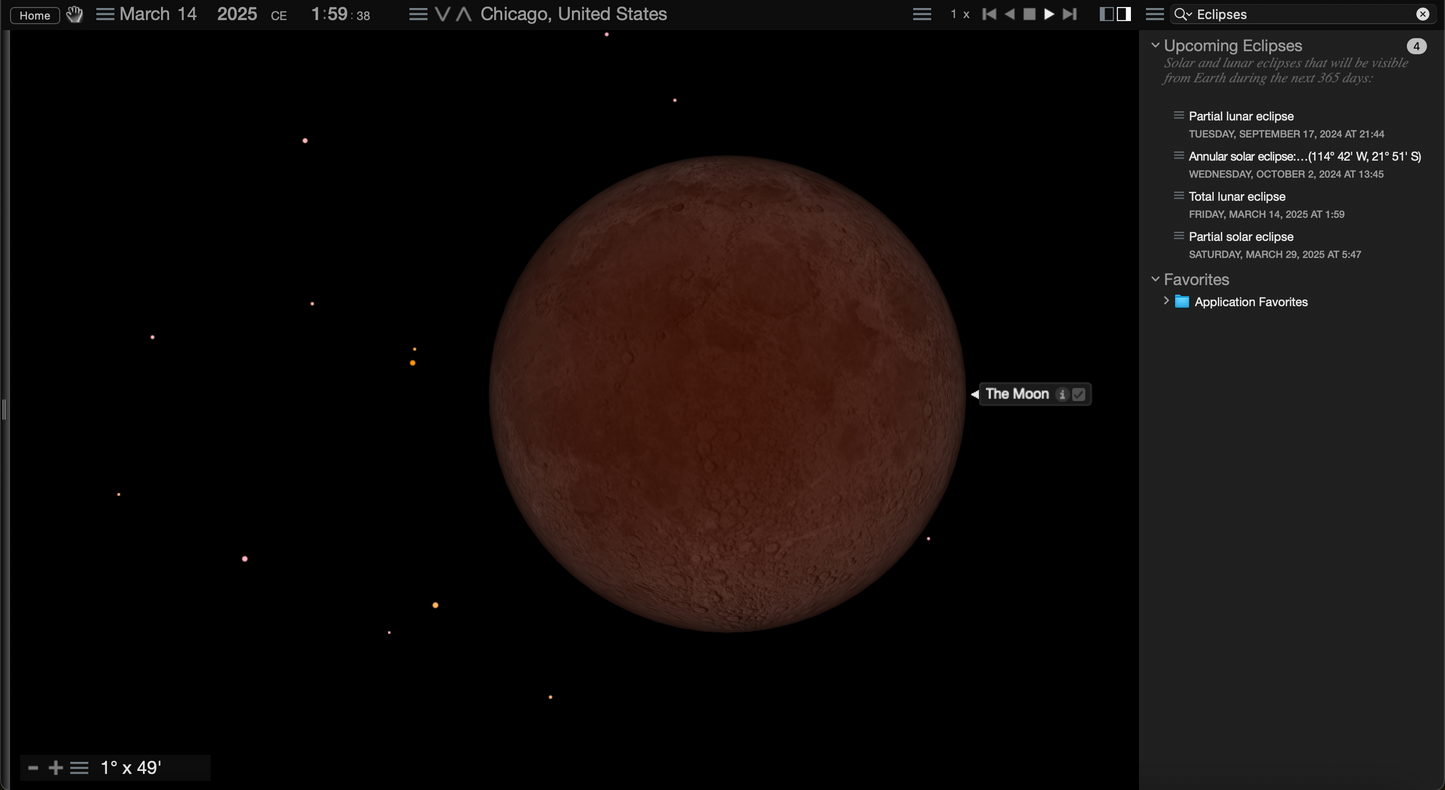This screenshot has width=1445, height=790.
Task: Zoom out with the minus icon
Action: coord(33,768)
